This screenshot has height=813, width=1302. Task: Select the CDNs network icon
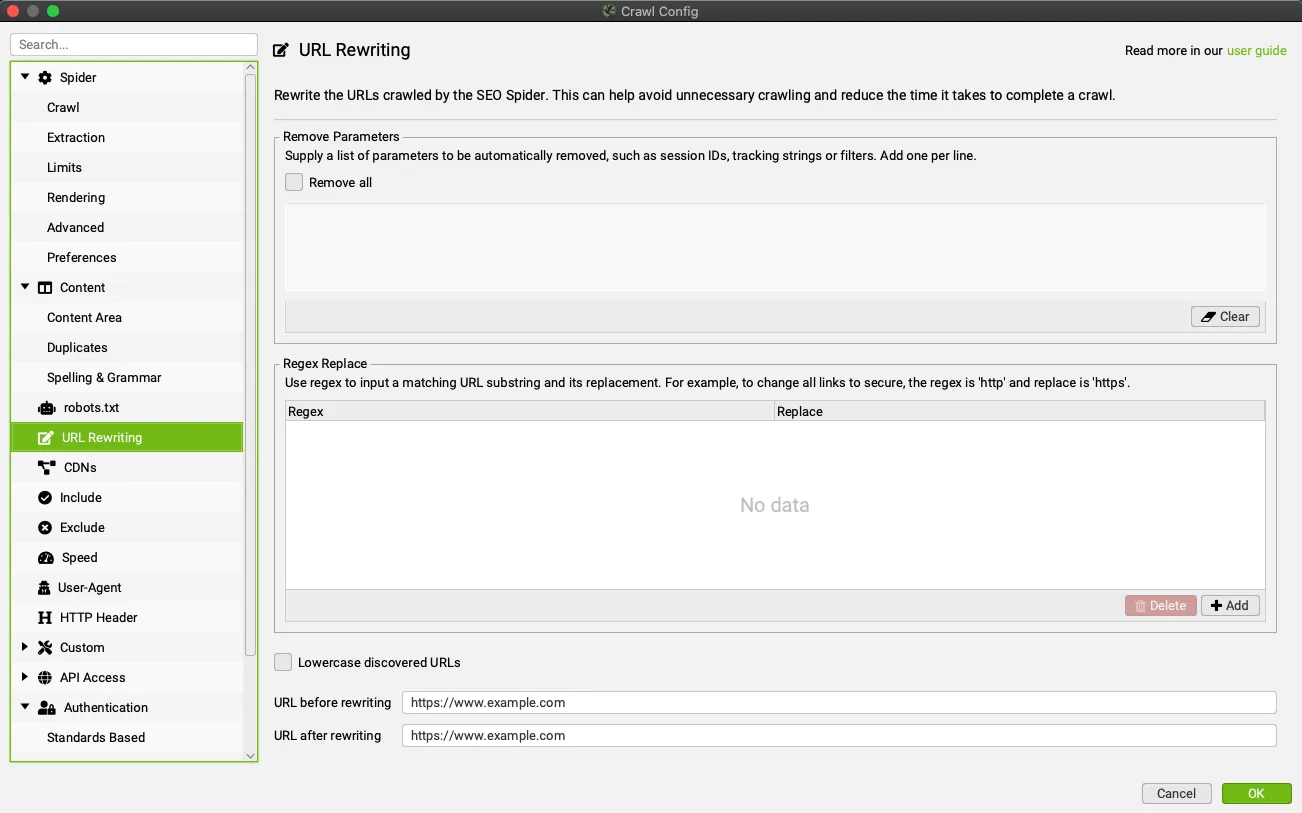[46, 468]
